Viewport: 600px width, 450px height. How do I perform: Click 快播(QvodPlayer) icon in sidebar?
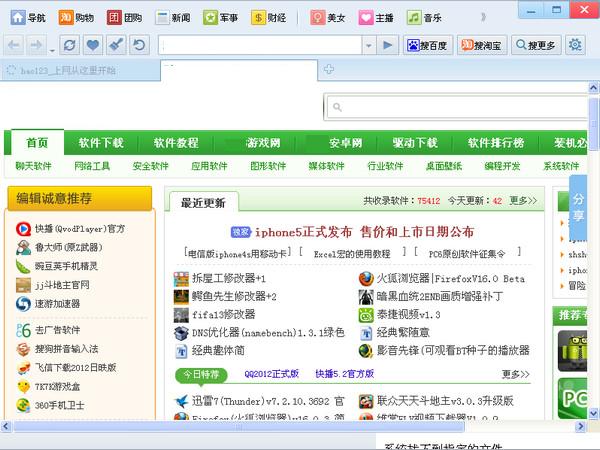point(23,229)
